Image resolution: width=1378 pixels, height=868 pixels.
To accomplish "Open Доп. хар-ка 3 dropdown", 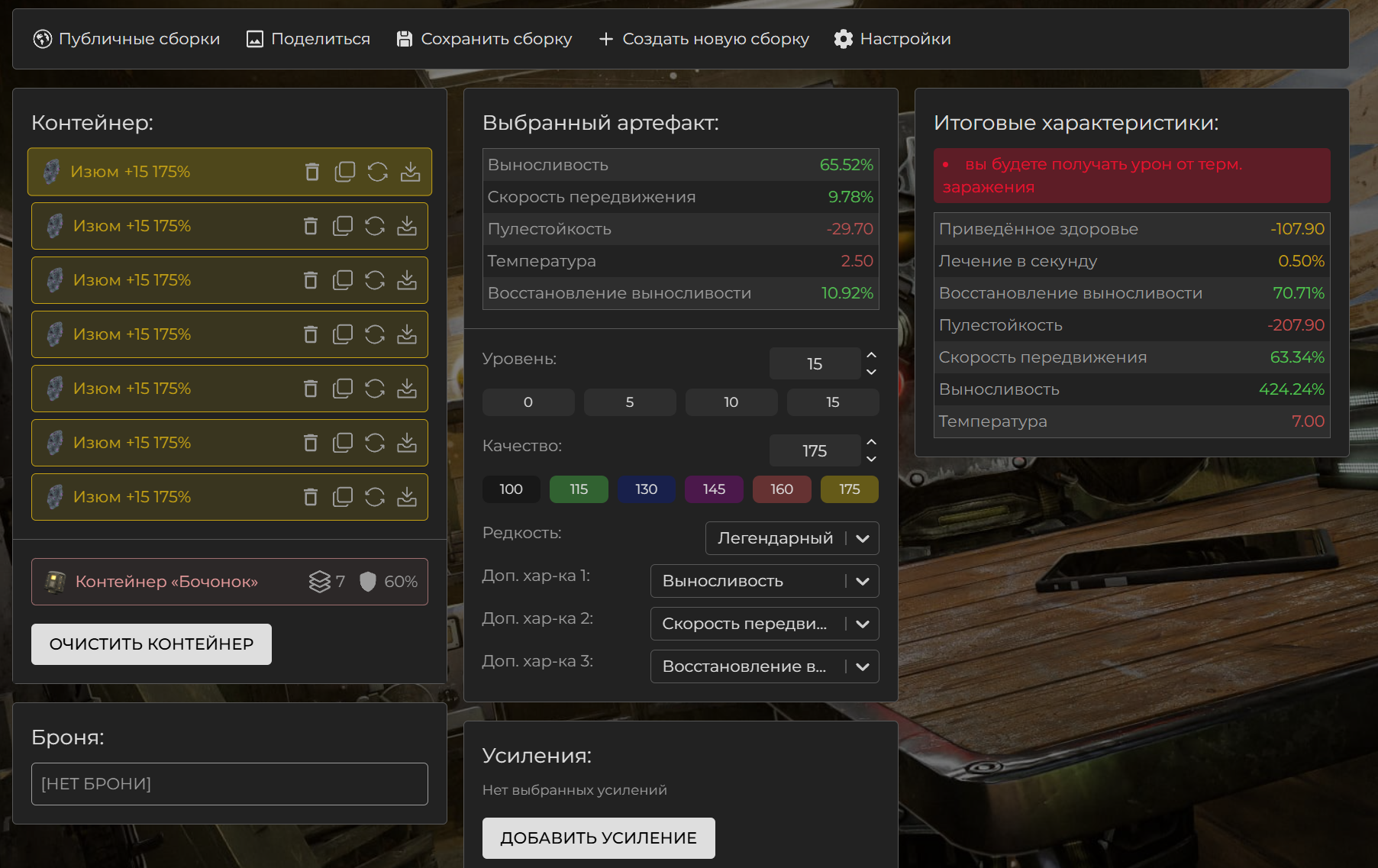I will (764, 666).
